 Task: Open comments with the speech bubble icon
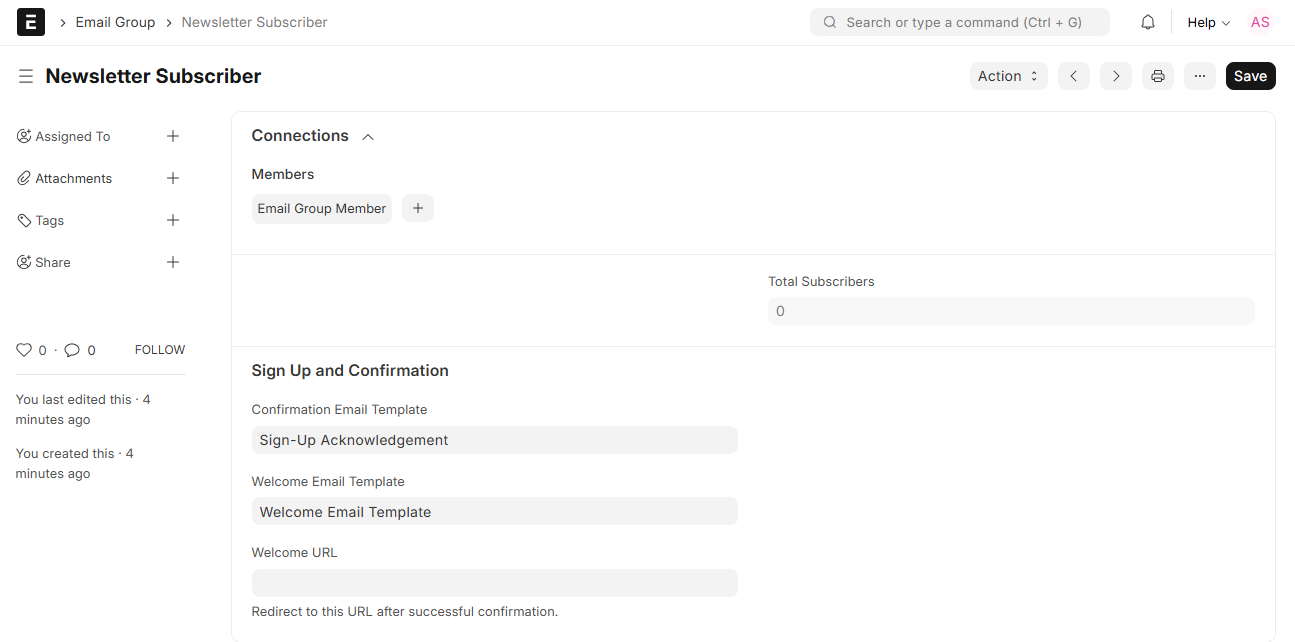(70, 349)
